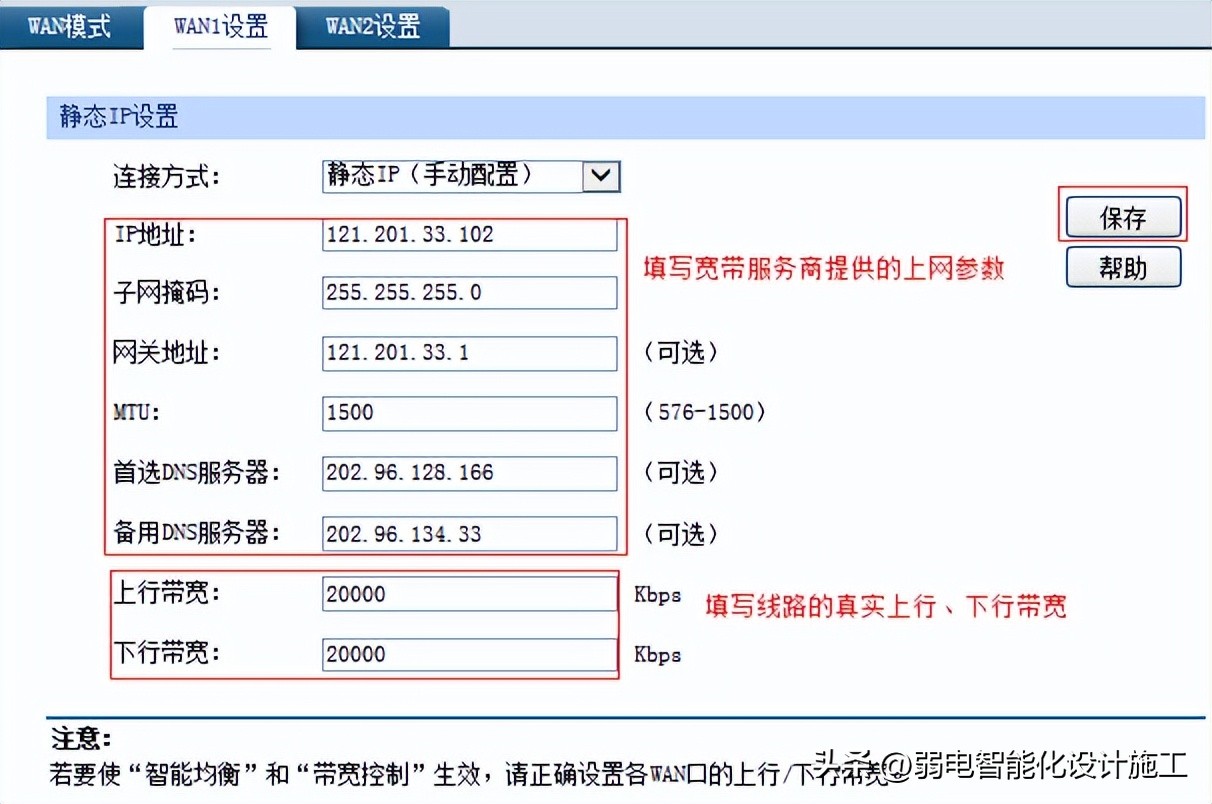Image resolution: width=1212 pixels, height=804 pixels.
Task: Expand the connection type selector arrow
Action: (601, 176)
